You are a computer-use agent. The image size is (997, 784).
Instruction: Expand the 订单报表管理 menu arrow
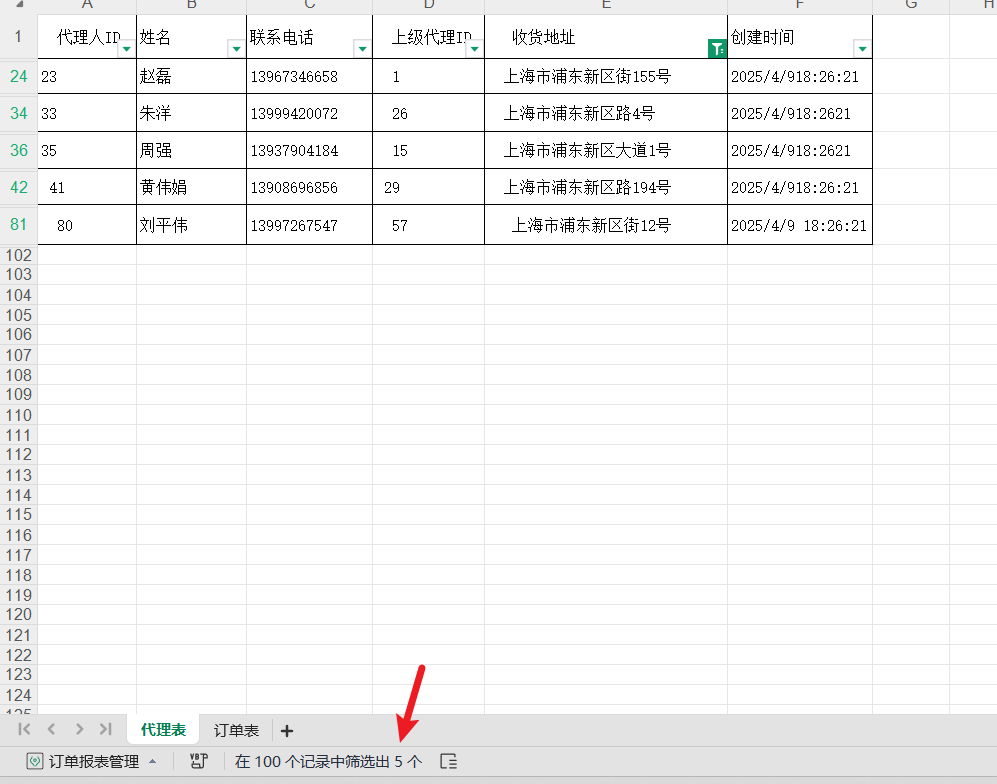152,761
